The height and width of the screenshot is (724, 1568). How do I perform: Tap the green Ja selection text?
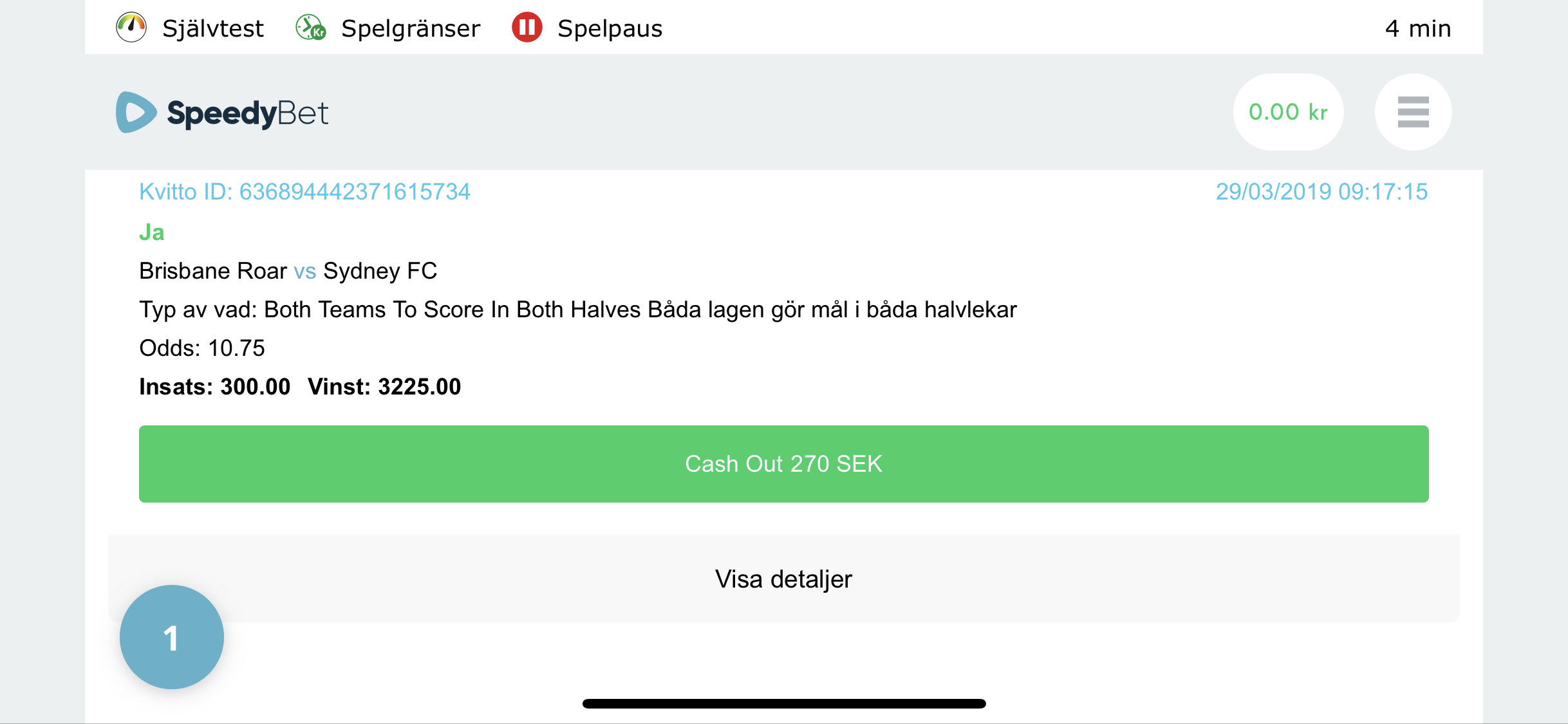pos(152,232)
